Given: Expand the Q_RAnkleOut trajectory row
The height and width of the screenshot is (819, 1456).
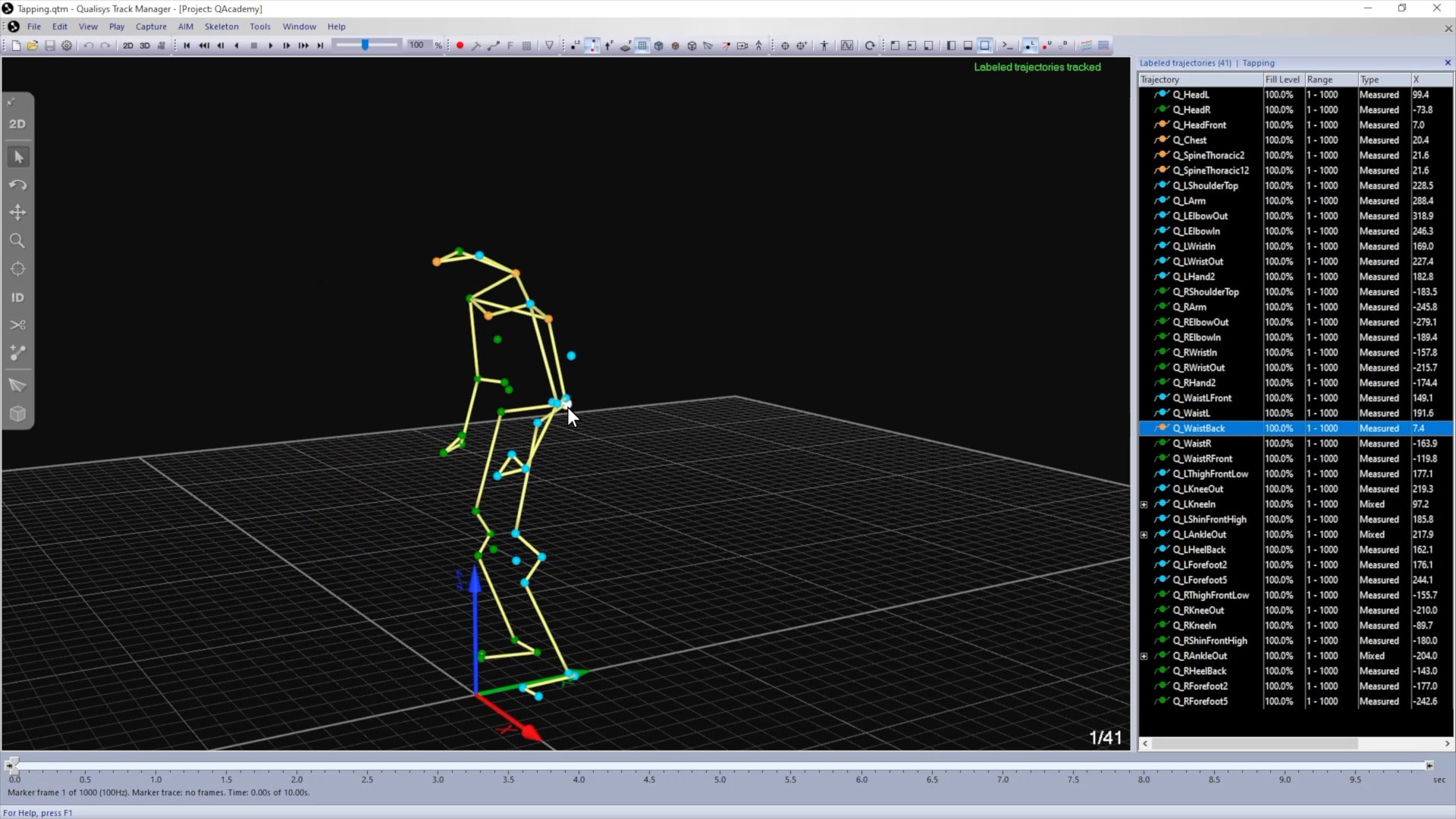Looking at the screenshot, I should click(x=1144, y=656).
